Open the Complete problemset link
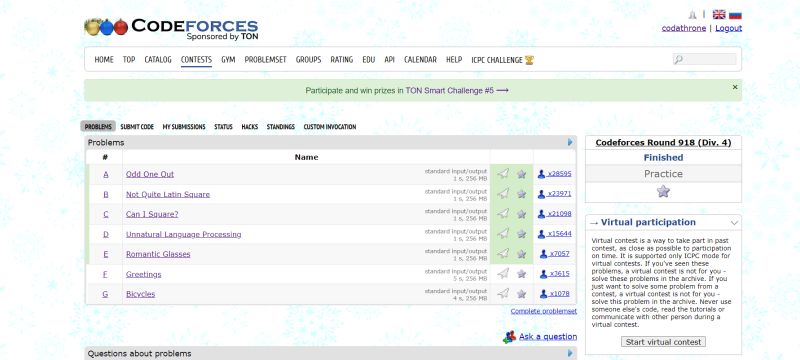The width and height of the screenshot is (800, 360). click(x=543, y=311)
